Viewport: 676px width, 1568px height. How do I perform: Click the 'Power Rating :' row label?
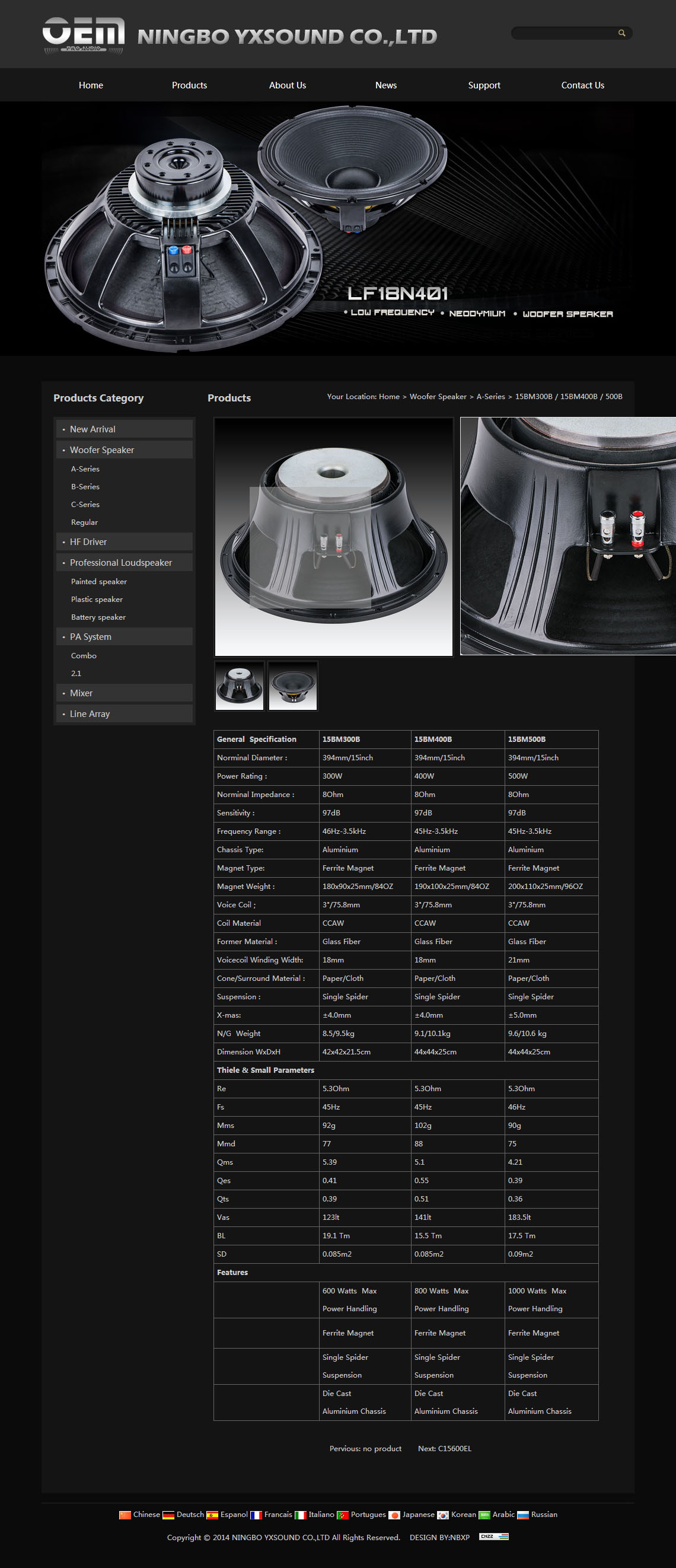coord(242,776)
